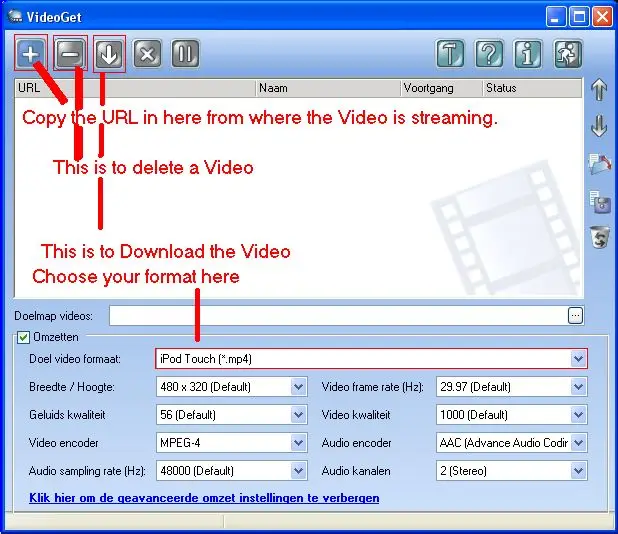The height and width of the screenshot is (534, 618).
Task: Click the minus icon to remove a video
Action: point(70,53)
